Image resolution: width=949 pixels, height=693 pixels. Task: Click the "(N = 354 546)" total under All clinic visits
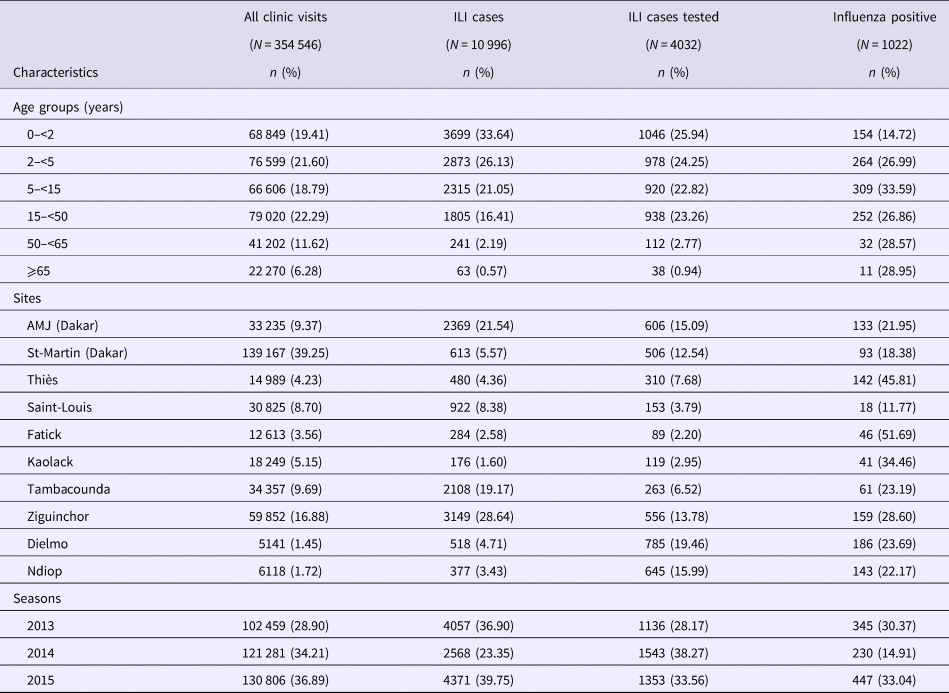click(x=287, y=44)
